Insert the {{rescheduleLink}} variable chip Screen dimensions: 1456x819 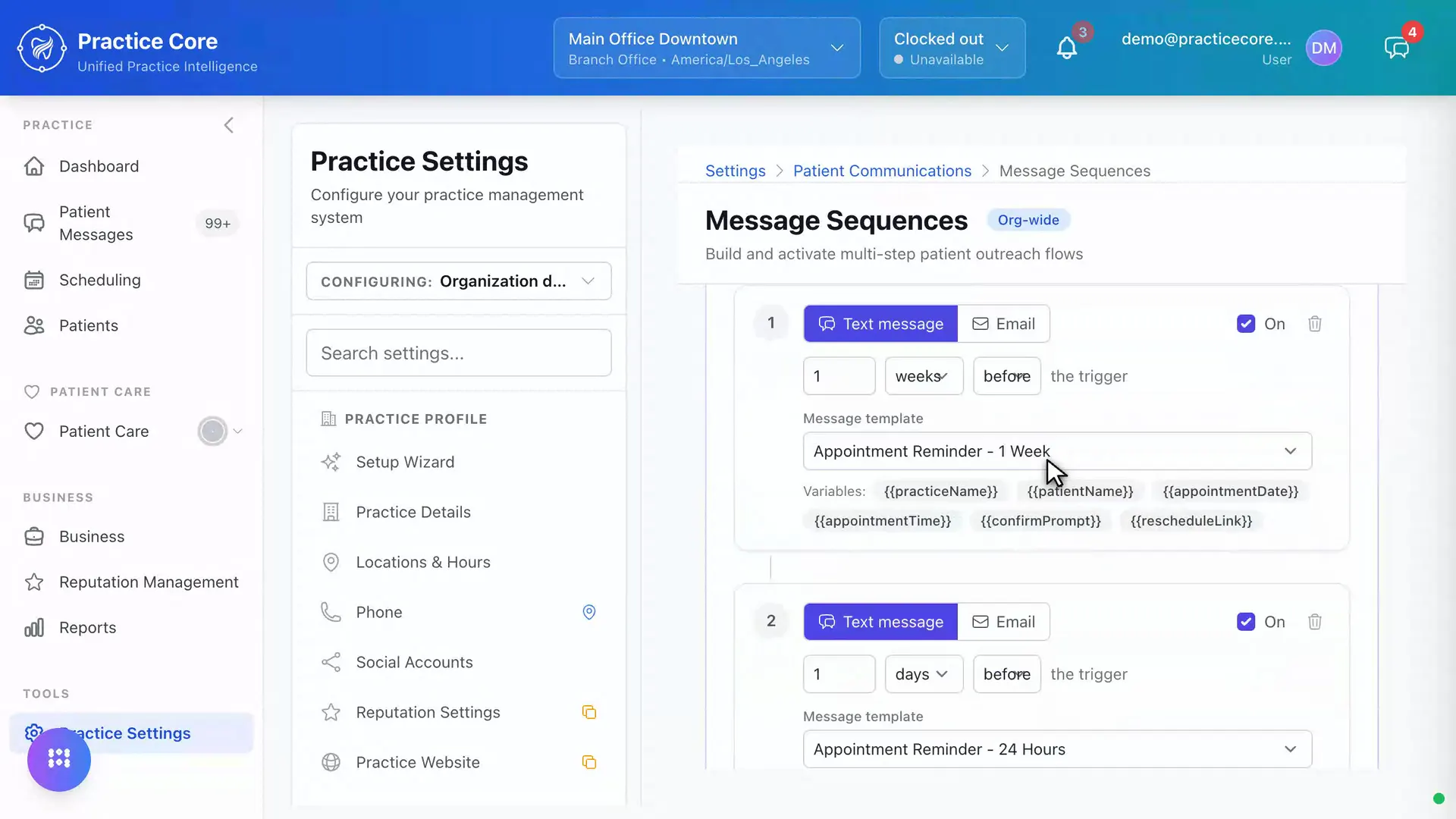(x=1191, y=521)
